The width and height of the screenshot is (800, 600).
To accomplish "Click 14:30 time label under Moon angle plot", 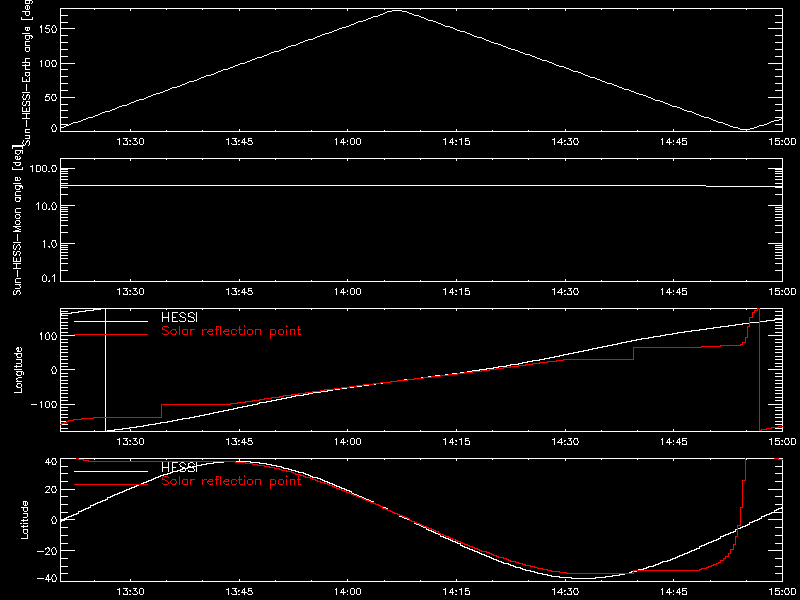I will coord(565,292).
